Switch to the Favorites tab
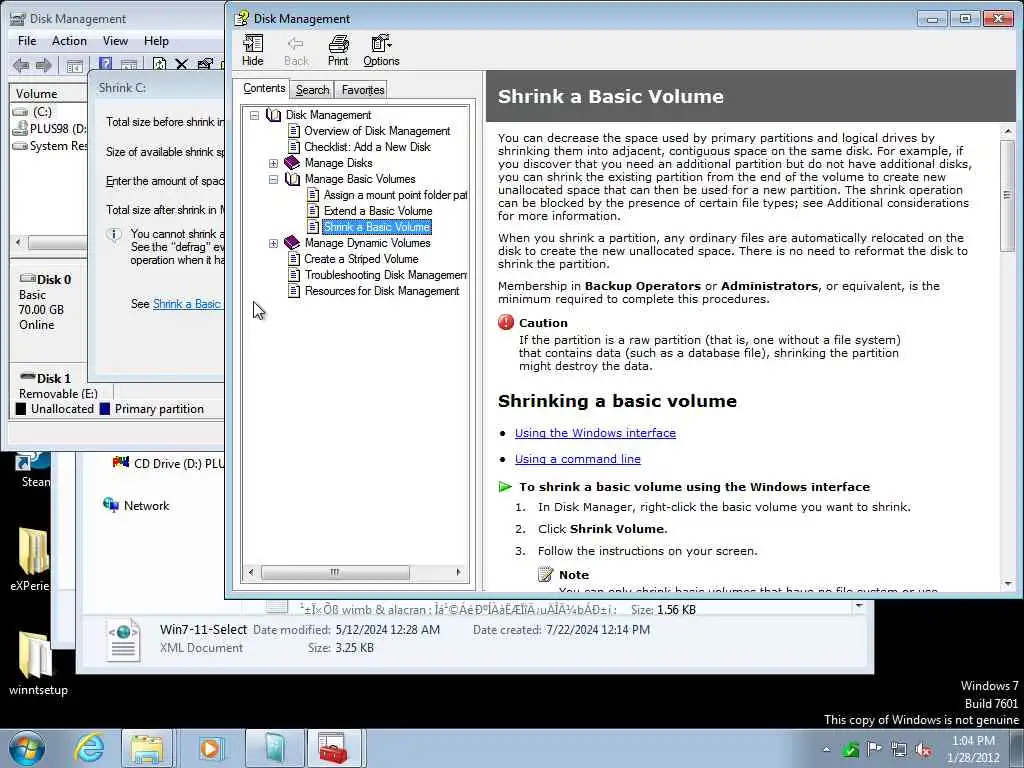1024x768 pixels. [362, 89]
